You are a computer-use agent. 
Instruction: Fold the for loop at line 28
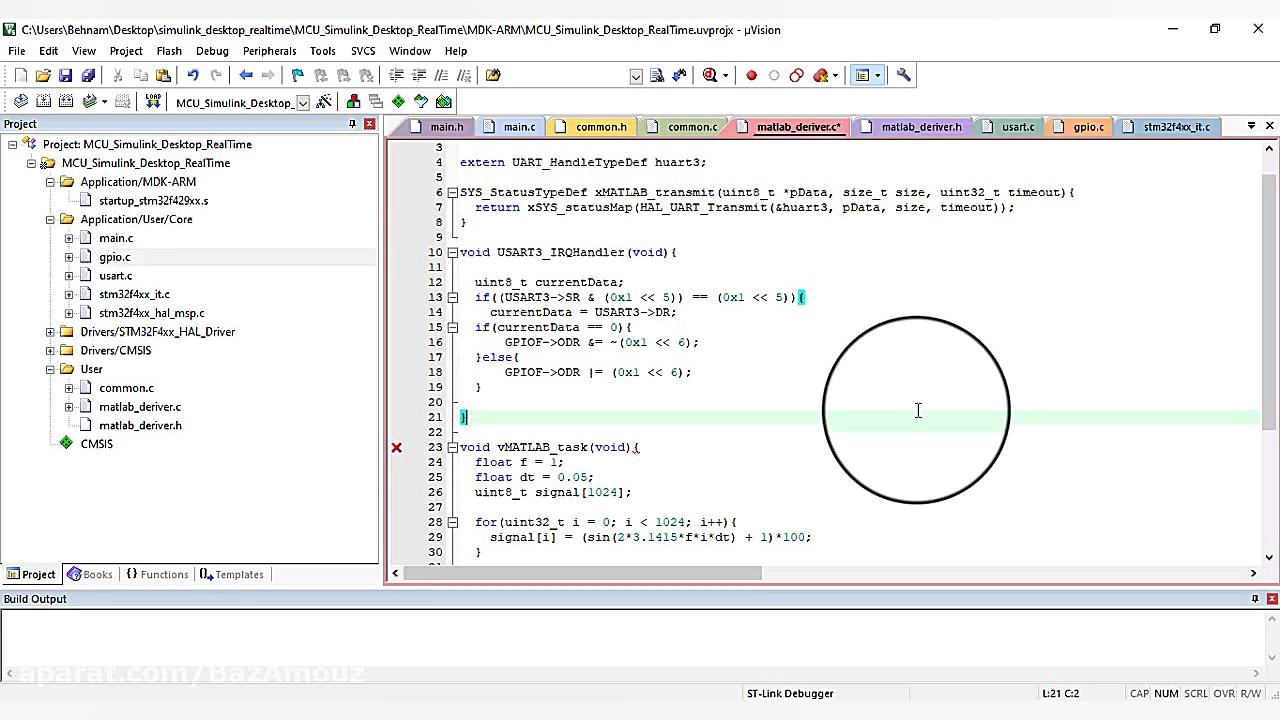pyautogui.click(x=453, y=522)
